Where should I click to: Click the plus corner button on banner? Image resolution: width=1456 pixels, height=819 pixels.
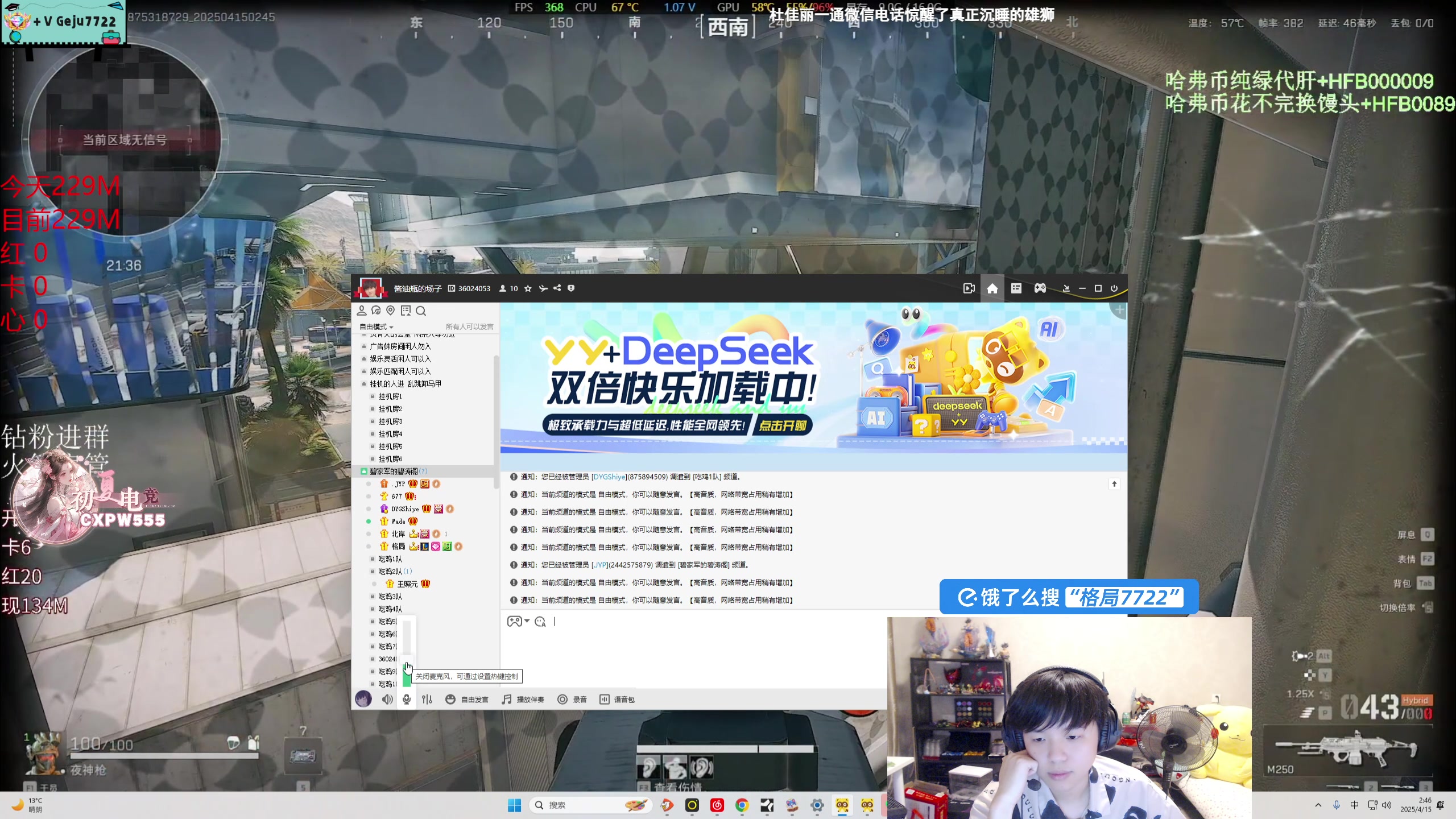coord(1119,310)
